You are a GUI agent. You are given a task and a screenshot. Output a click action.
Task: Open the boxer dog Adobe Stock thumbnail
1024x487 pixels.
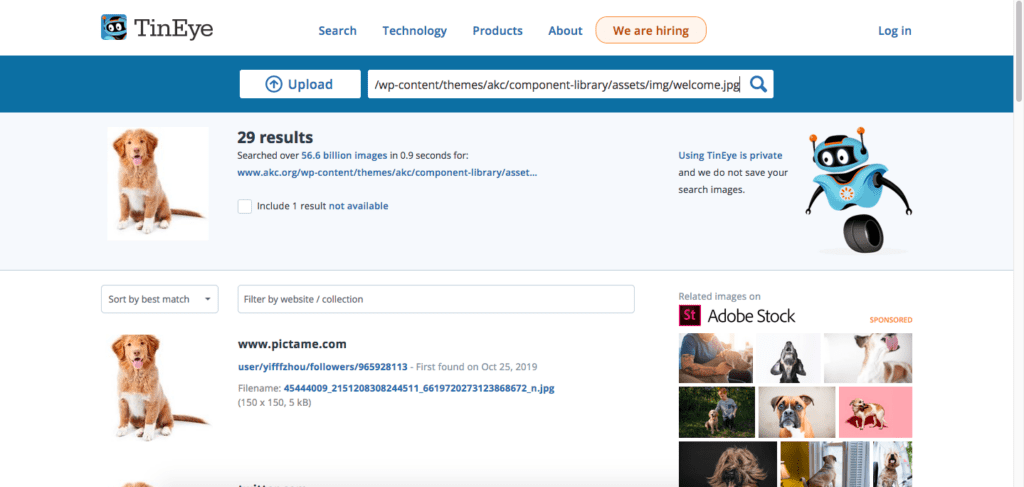[797, 412]
